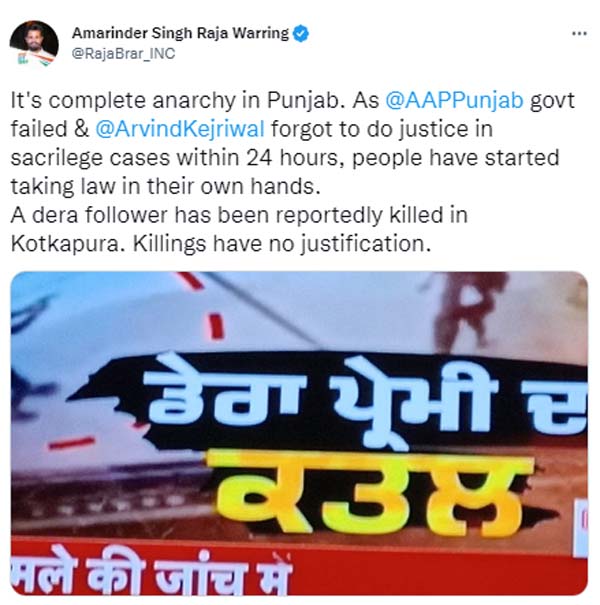Open the @RajaBrar_INC handle
This screenshot has height=605, width=600.
pos(123,54)
